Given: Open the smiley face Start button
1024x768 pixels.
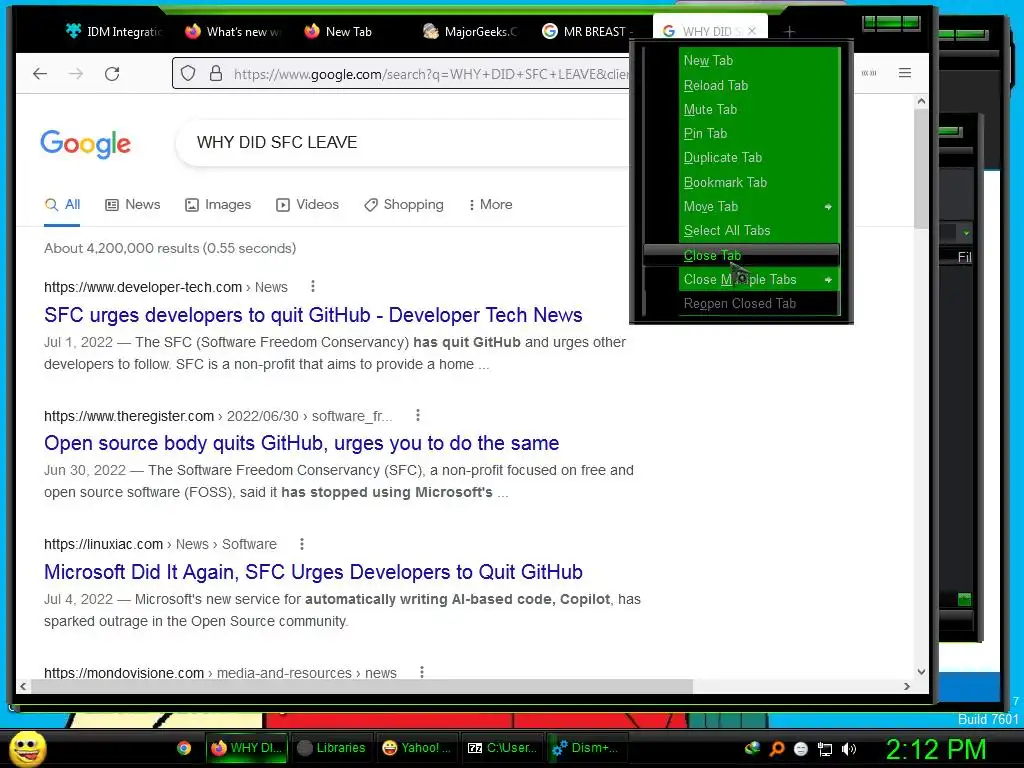Looking at the screenshot, I should [x=27, y=748].
